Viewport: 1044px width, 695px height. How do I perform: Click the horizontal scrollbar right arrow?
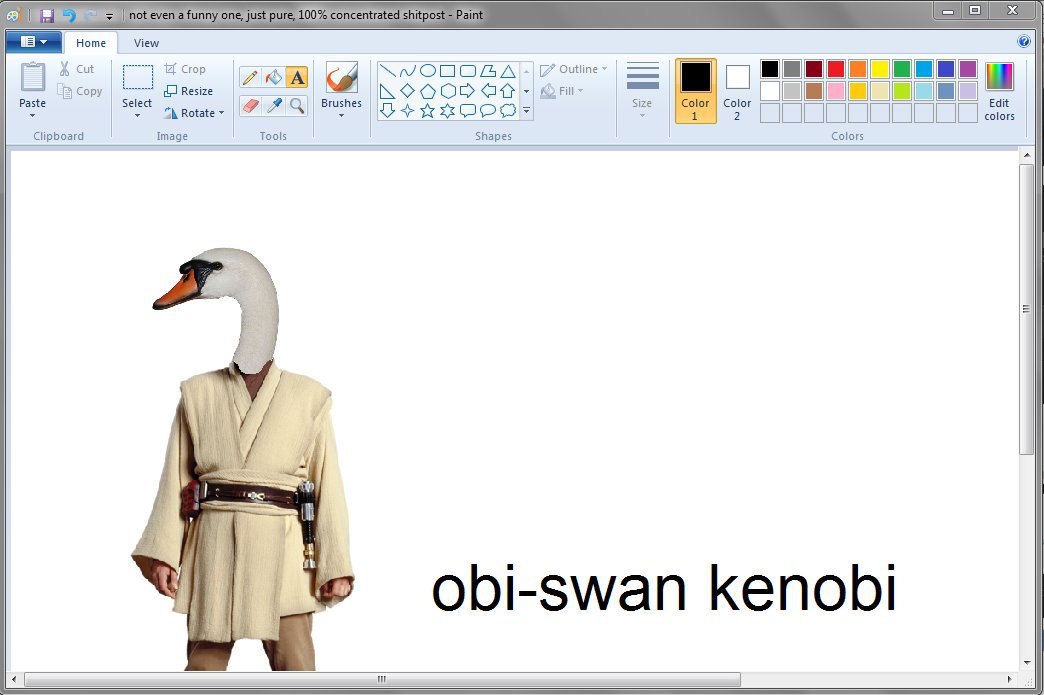[x=1009, y=679]
